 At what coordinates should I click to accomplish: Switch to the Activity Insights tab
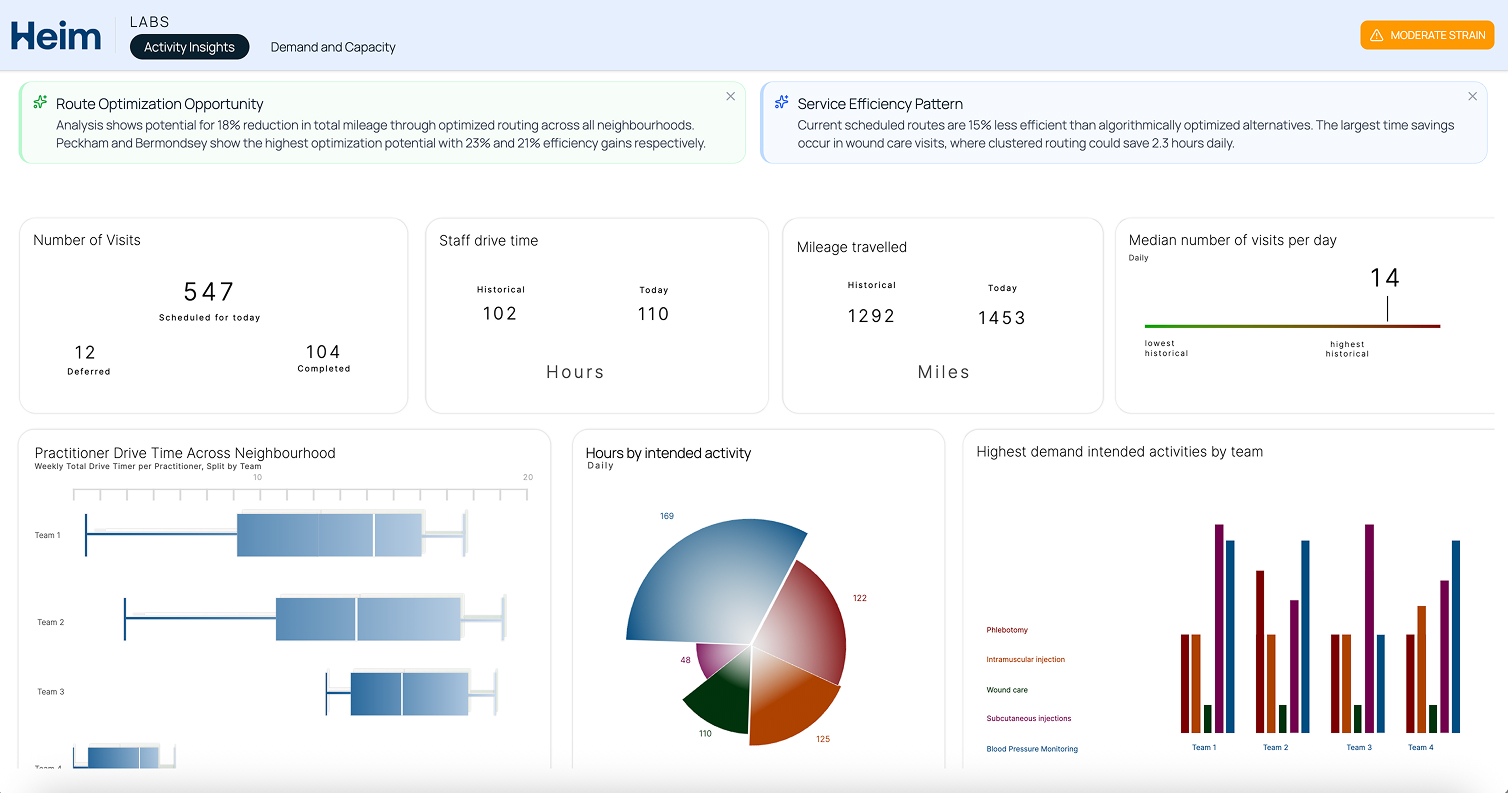coord(189,47)
